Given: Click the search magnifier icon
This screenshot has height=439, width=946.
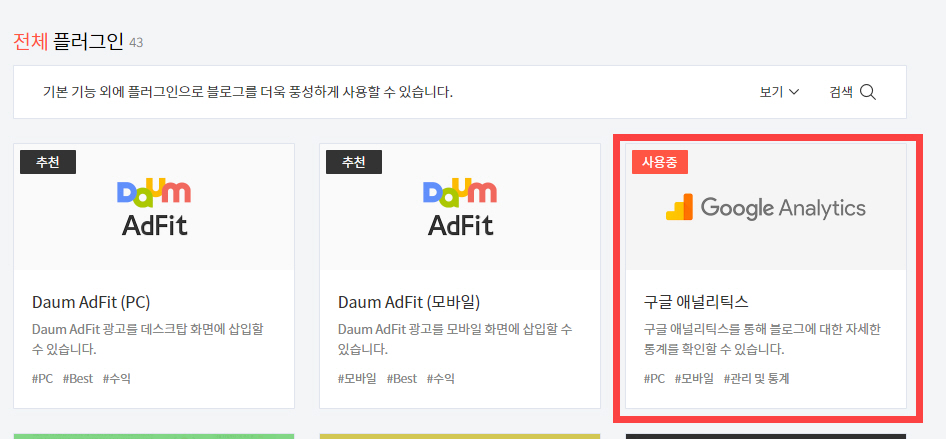Looking at the screenshot, I should (x=868, y=92).
